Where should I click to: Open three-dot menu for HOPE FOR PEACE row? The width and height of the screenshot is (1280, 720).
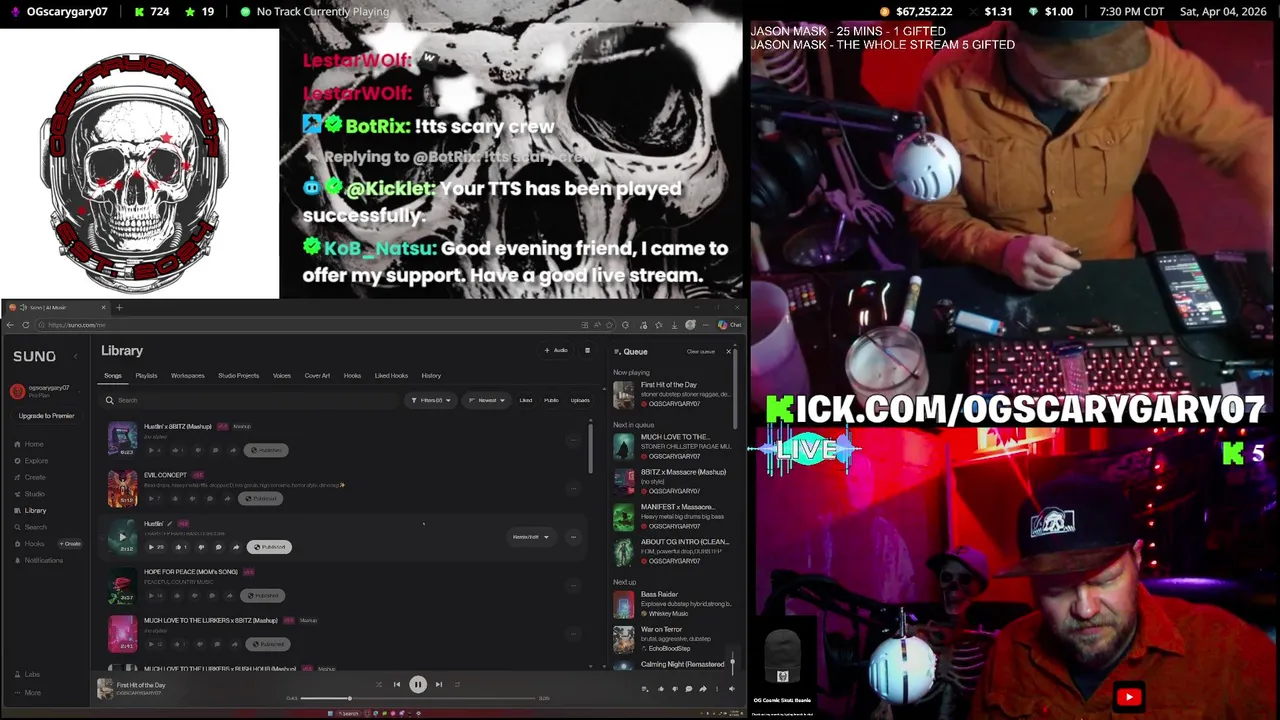pos(573,585)
